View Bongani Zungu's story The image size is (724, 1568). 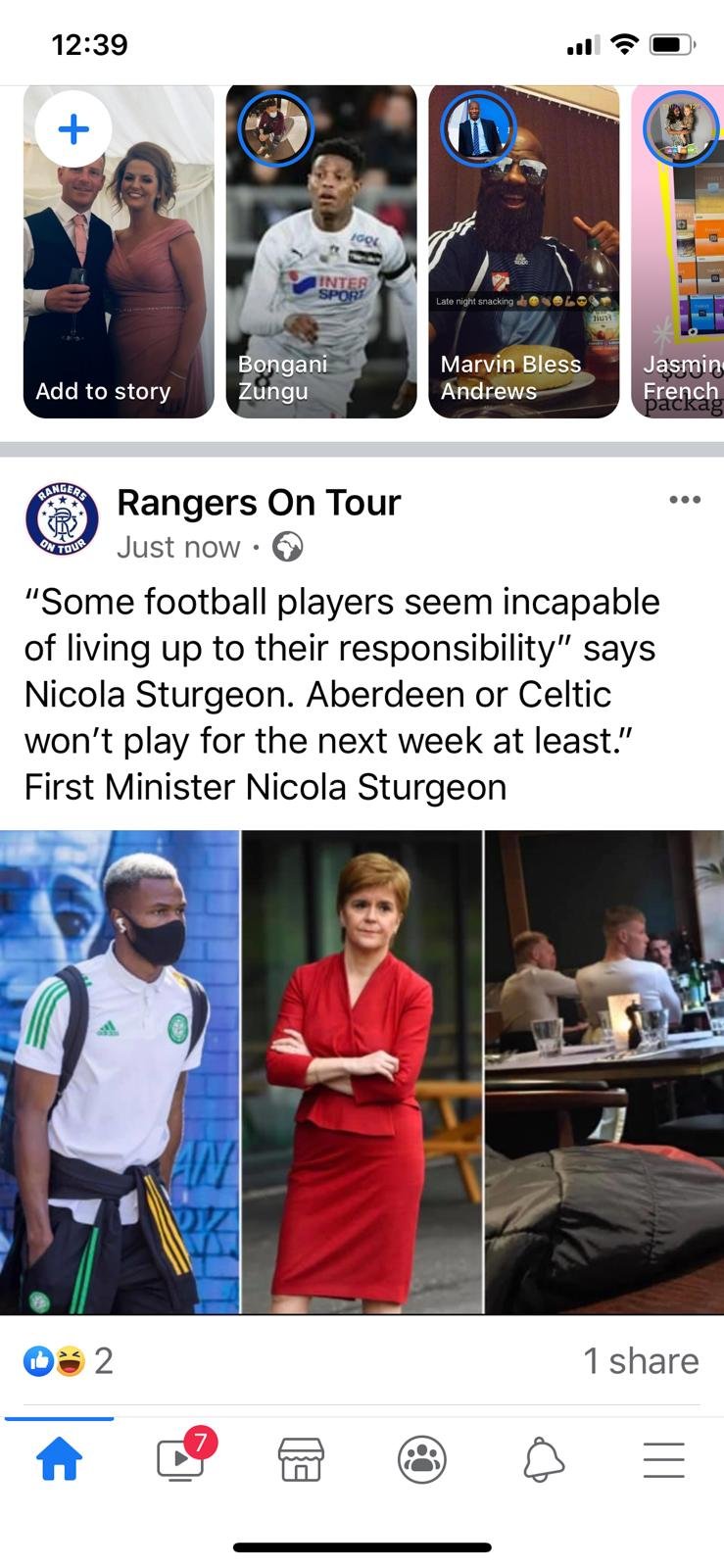click(x=321, y=252)
